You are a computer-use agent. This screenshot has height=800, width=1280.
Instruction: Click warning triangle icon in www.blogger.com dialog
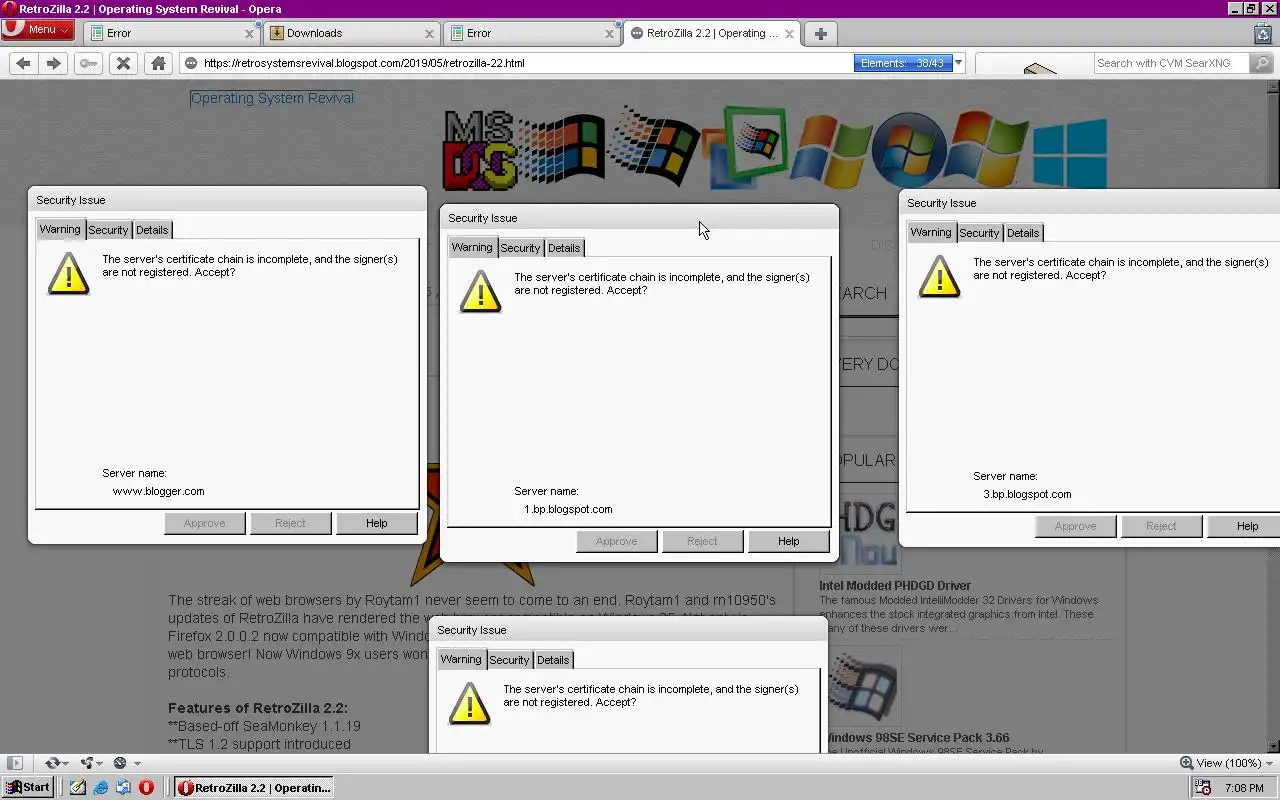68,273
